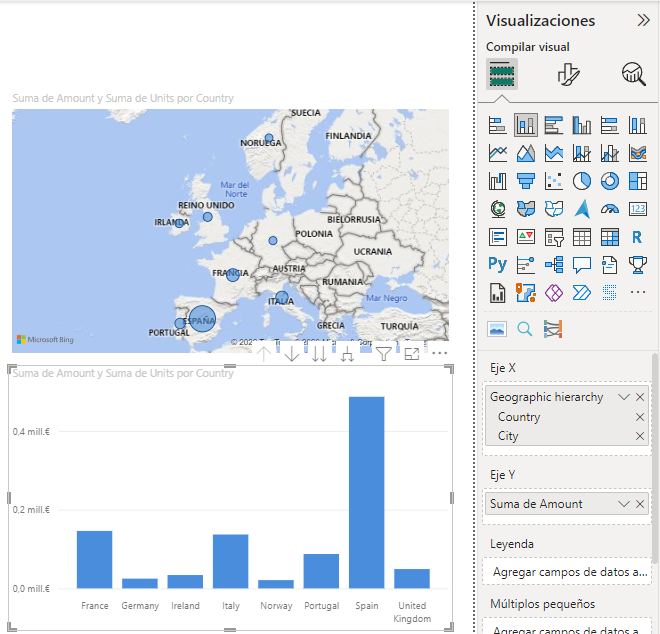Remove the Country field from Eje X

[x=640, y=417]
